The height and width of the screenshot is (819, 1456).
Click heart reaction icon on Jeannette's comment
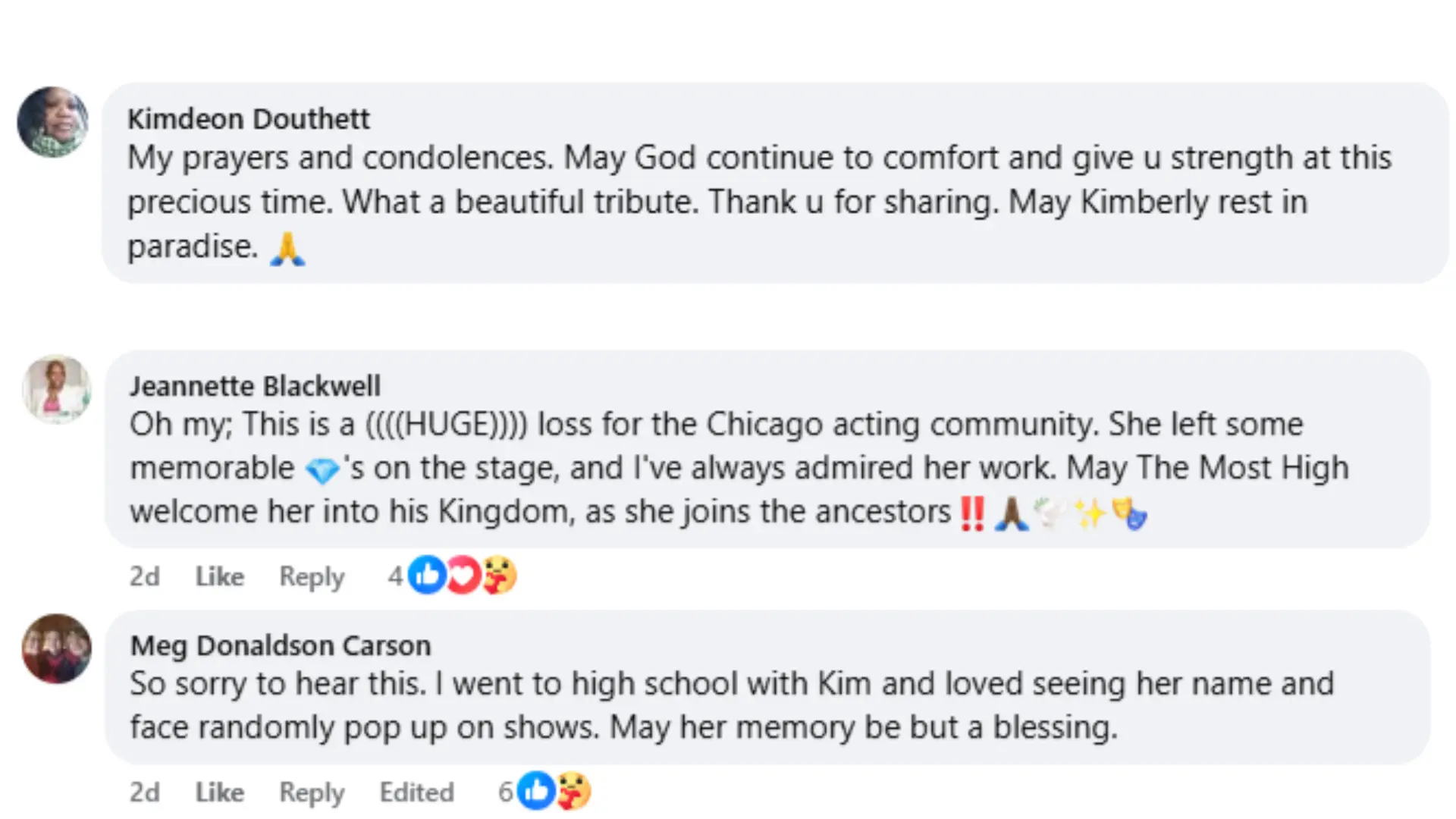click(x=463, y=576)
